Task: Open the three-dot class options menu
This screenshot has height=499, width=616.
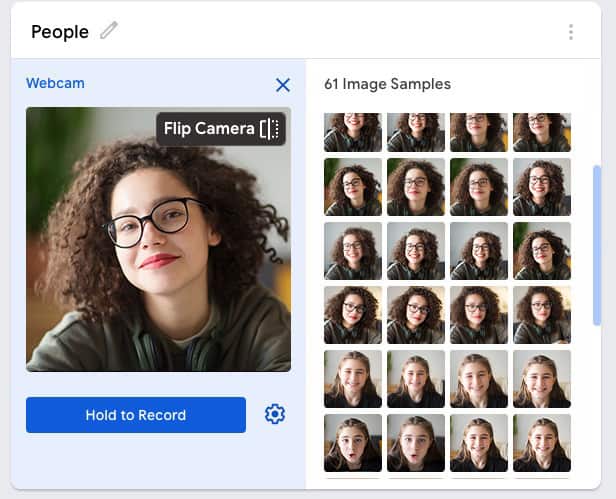Action: [571, 32]
